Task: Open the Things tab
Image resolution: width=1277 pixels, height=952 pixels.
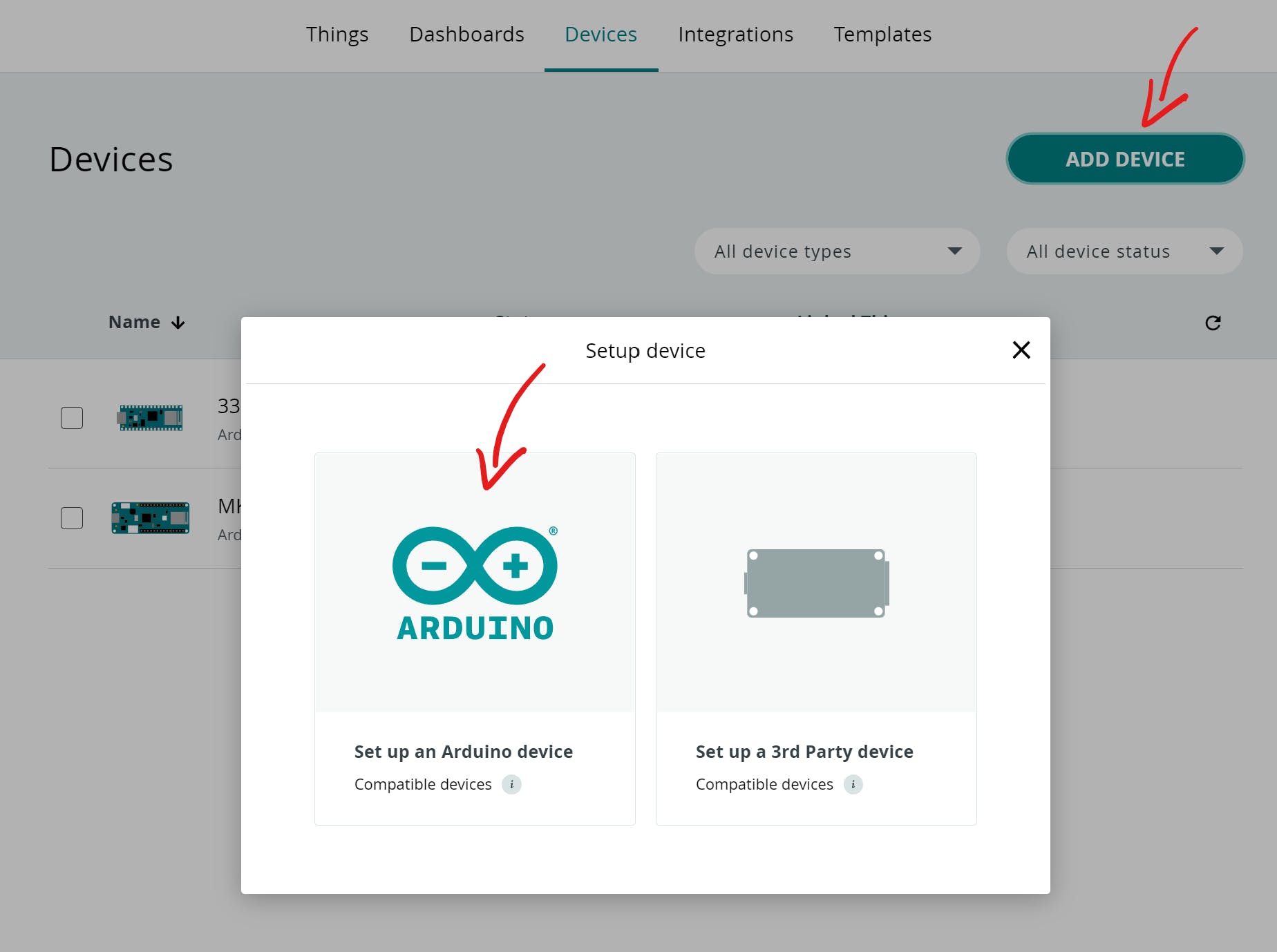Action: coord(337,35)
